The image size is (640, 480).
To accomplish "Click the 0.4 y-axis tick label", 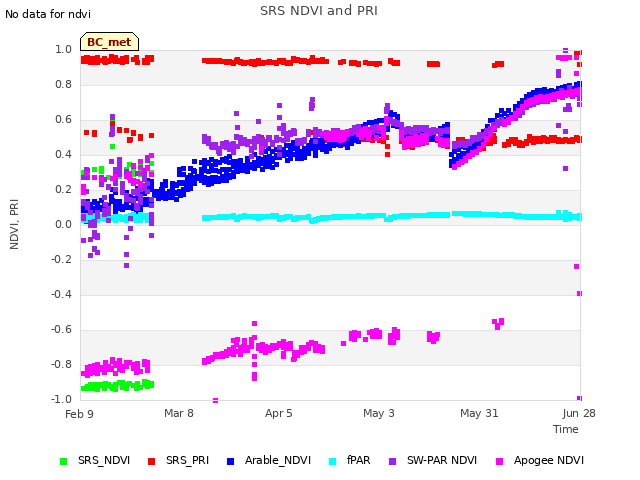I will (x=63, y=155).
